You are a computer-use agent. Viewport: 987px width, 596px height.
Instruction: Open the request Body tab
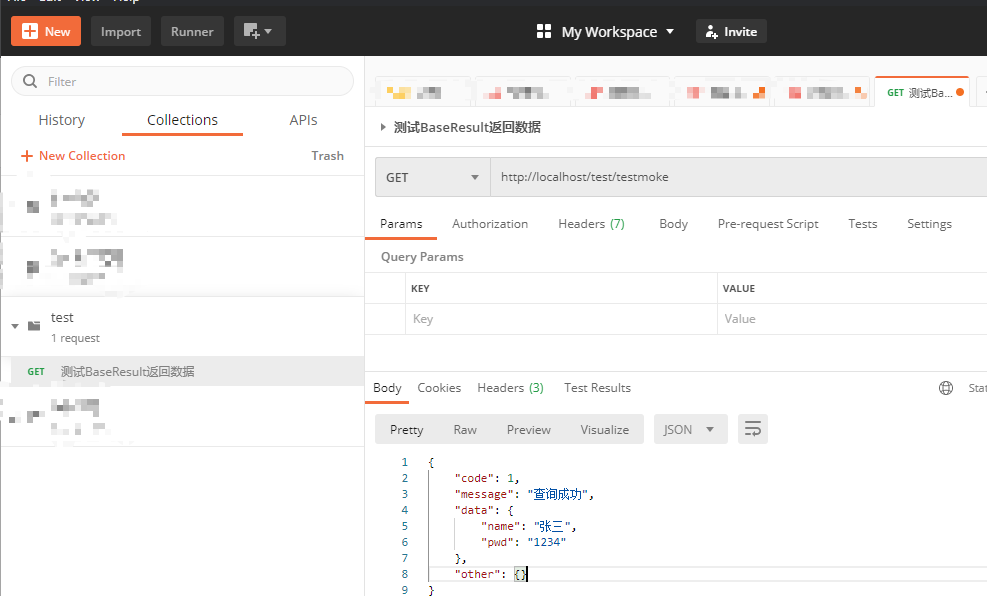point(673,223)
